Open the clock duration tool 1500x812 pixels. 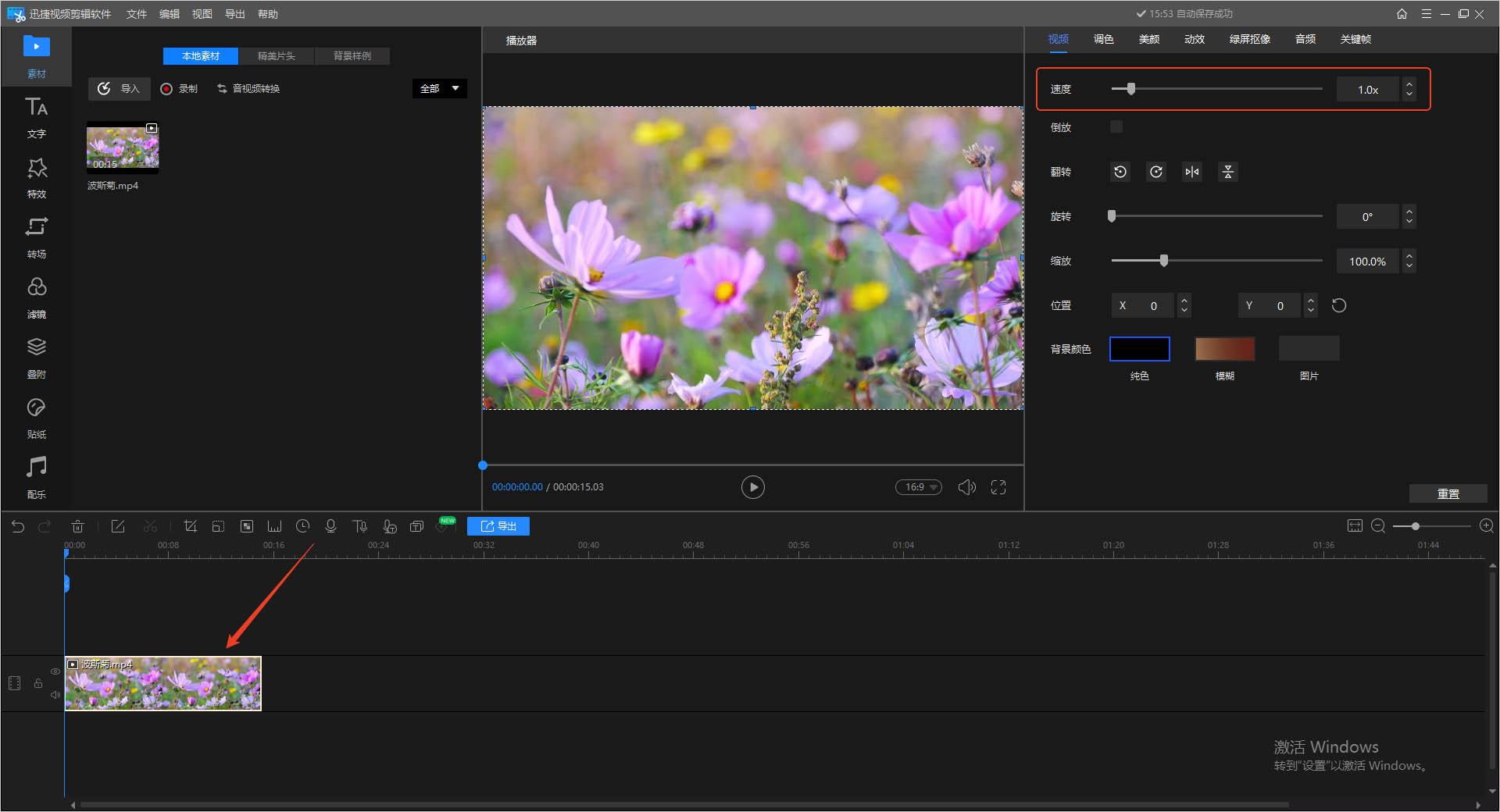point(302,526)
